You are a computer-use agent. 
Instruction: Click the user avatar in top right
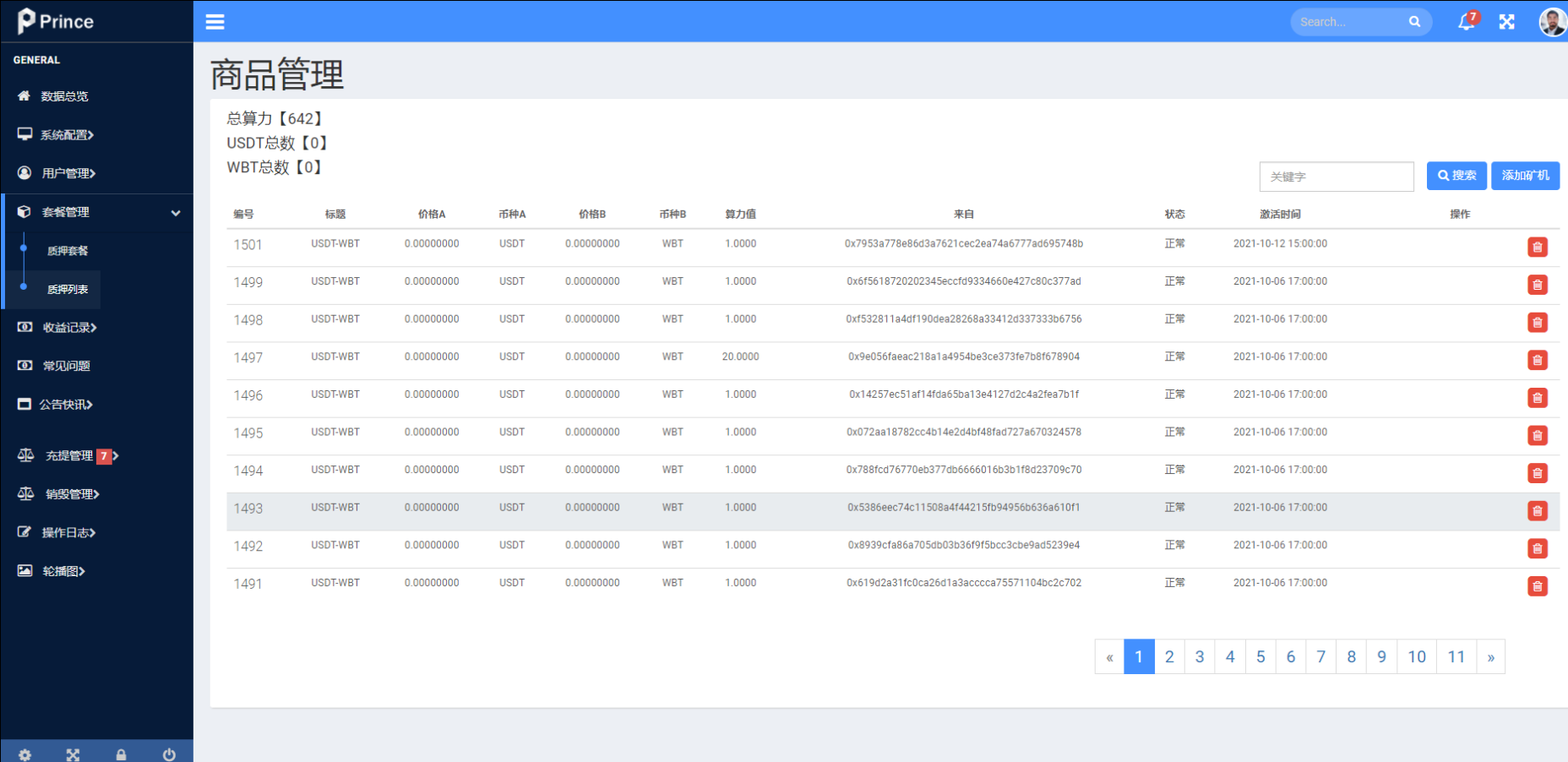coord(1553,21)
